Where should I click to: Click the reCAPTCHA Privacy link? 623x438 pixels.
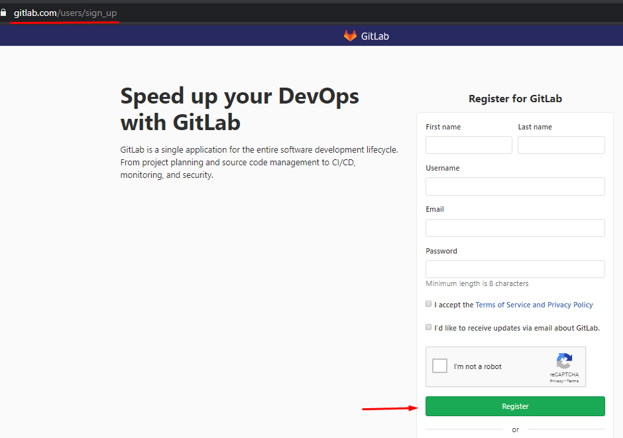click(556, 381)
